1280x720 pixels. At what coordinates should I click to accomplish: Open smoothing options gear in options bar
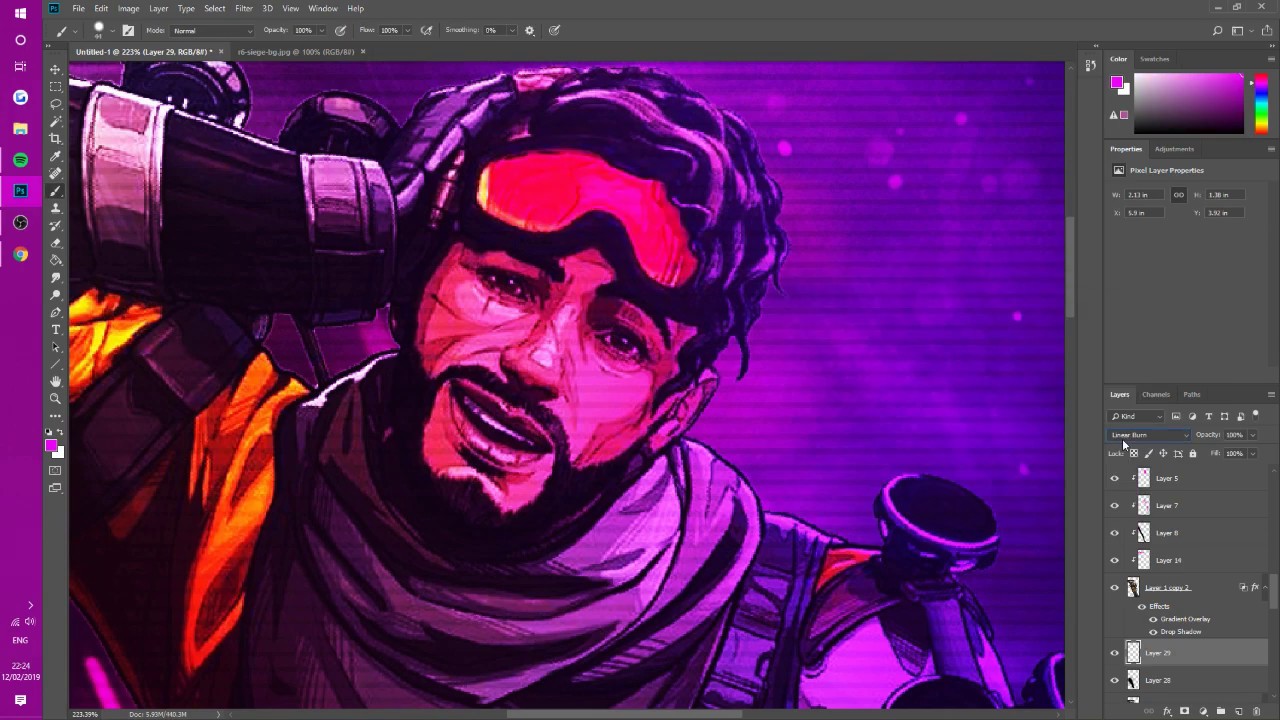530,30
